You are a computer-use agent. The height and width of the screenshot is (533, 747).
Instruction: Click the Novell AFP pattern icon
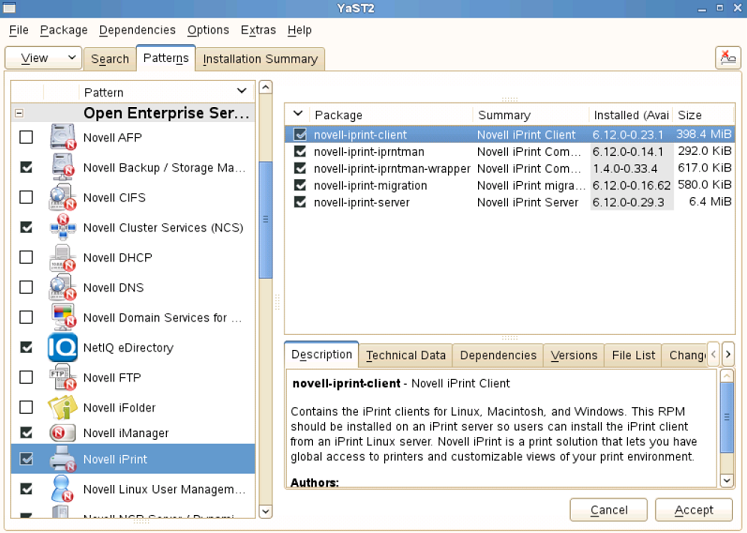click(x=62, y=137)
